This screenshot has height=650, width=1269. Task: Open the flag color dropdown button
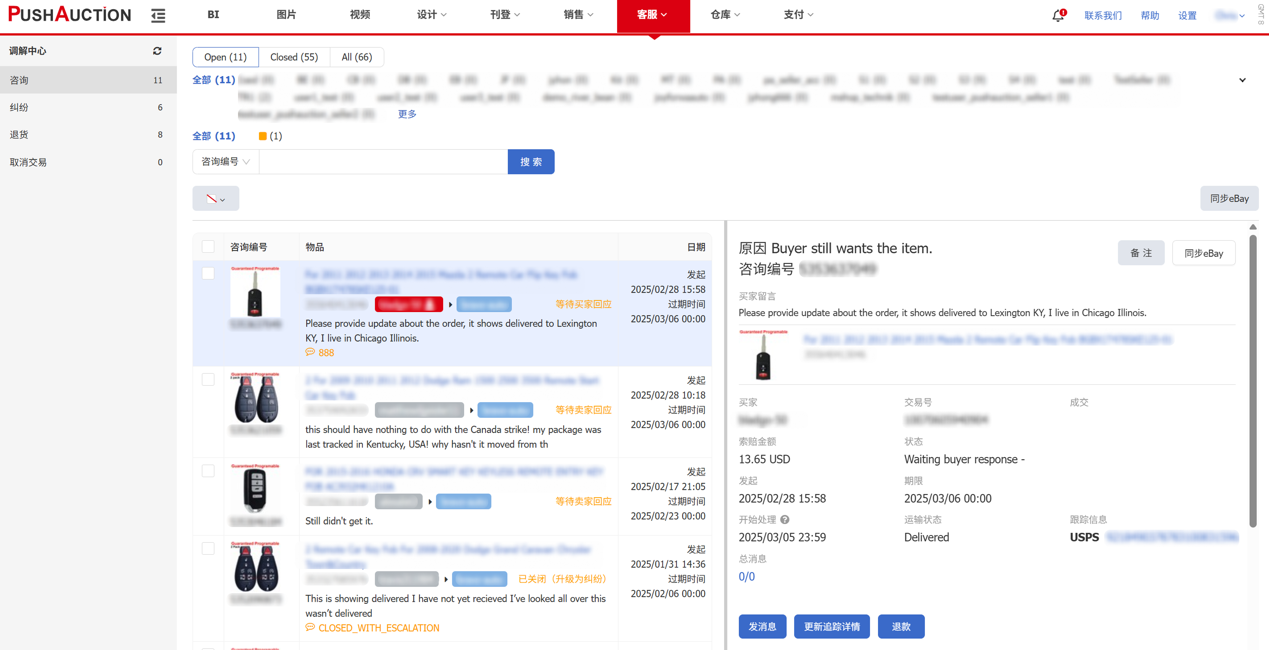coord(215,199)
